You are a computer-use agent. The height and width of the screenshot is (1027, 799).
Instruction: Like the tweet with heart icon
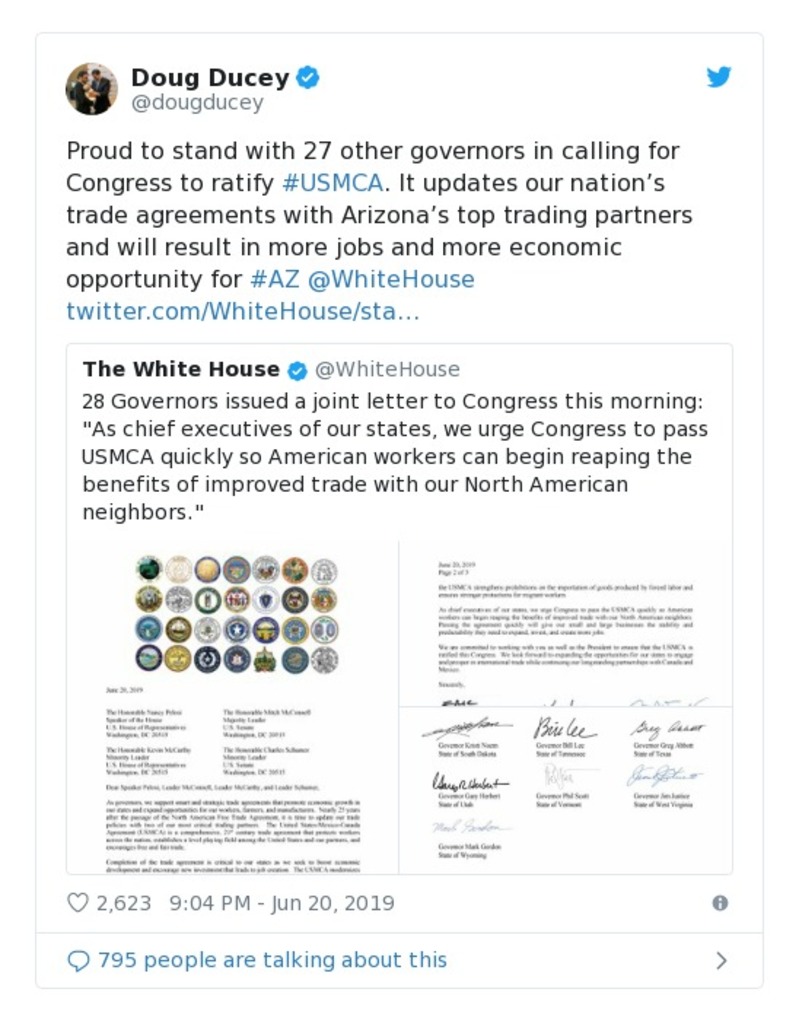(78, 903)
